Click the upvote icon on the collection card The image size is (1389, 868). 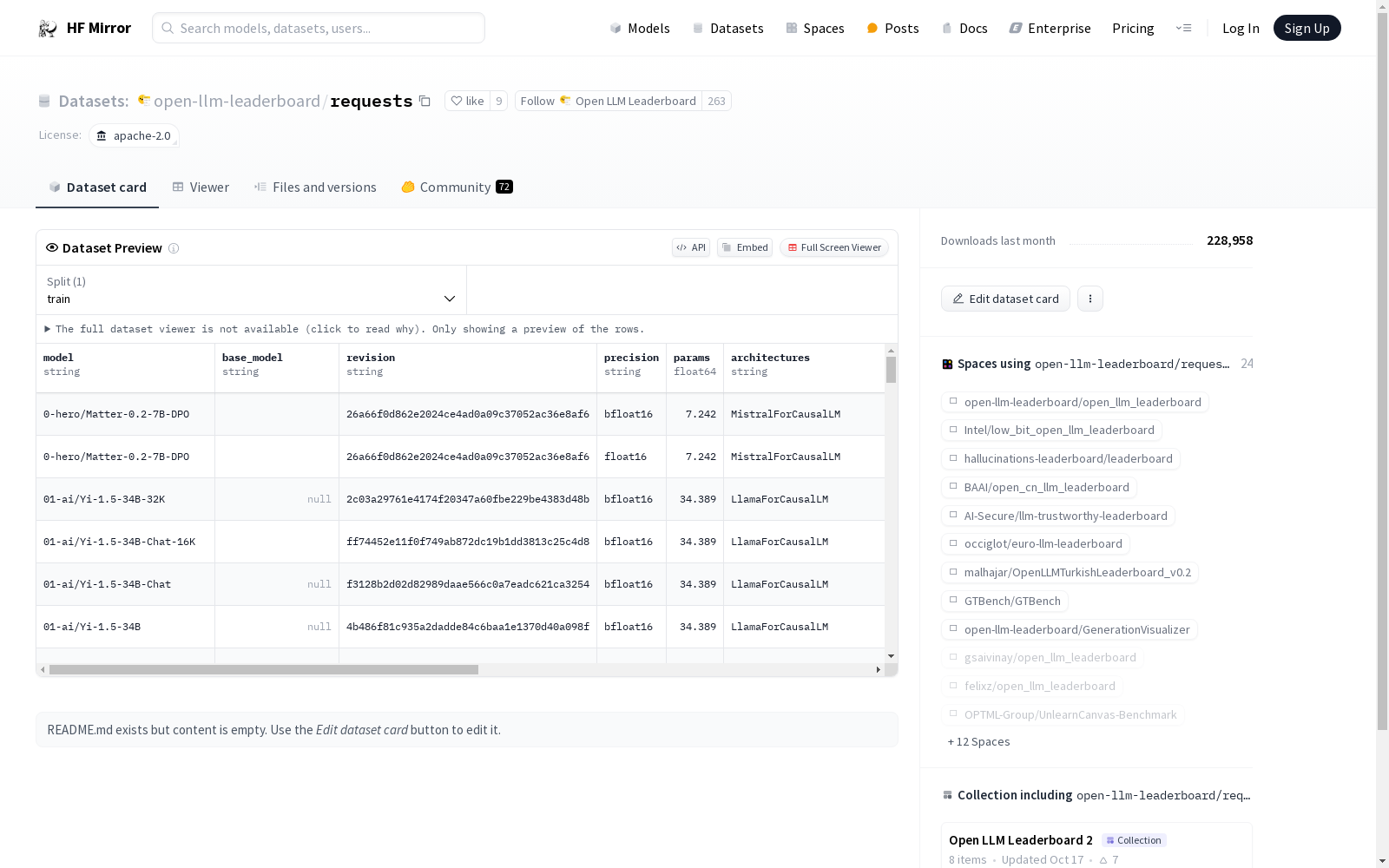(x=1103, y=860)
